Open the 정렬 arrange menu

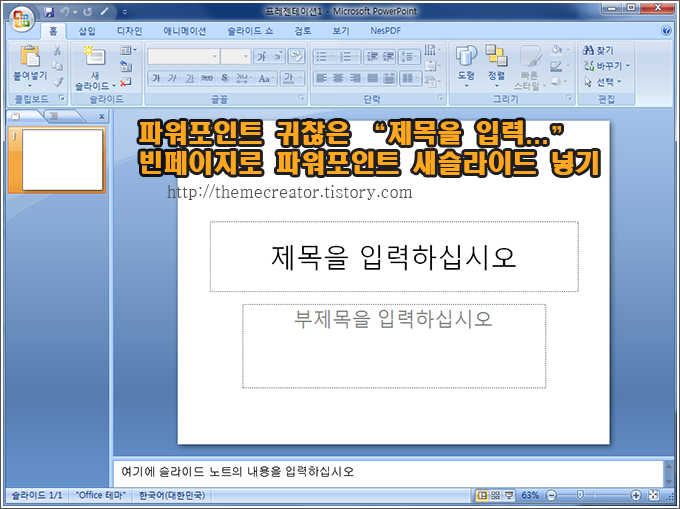496,66
